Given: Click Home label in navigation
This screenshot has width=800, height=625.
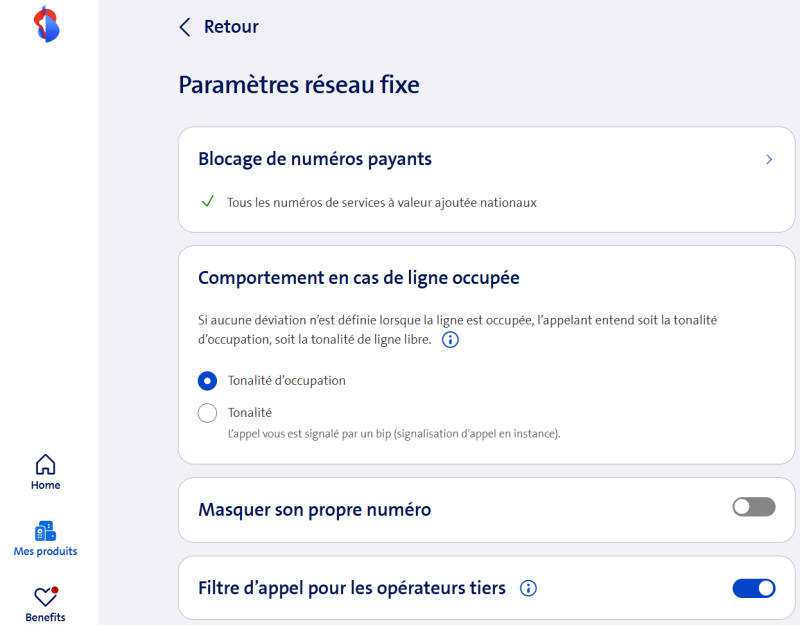Looking at the screenshot, I should coord(45,485).
